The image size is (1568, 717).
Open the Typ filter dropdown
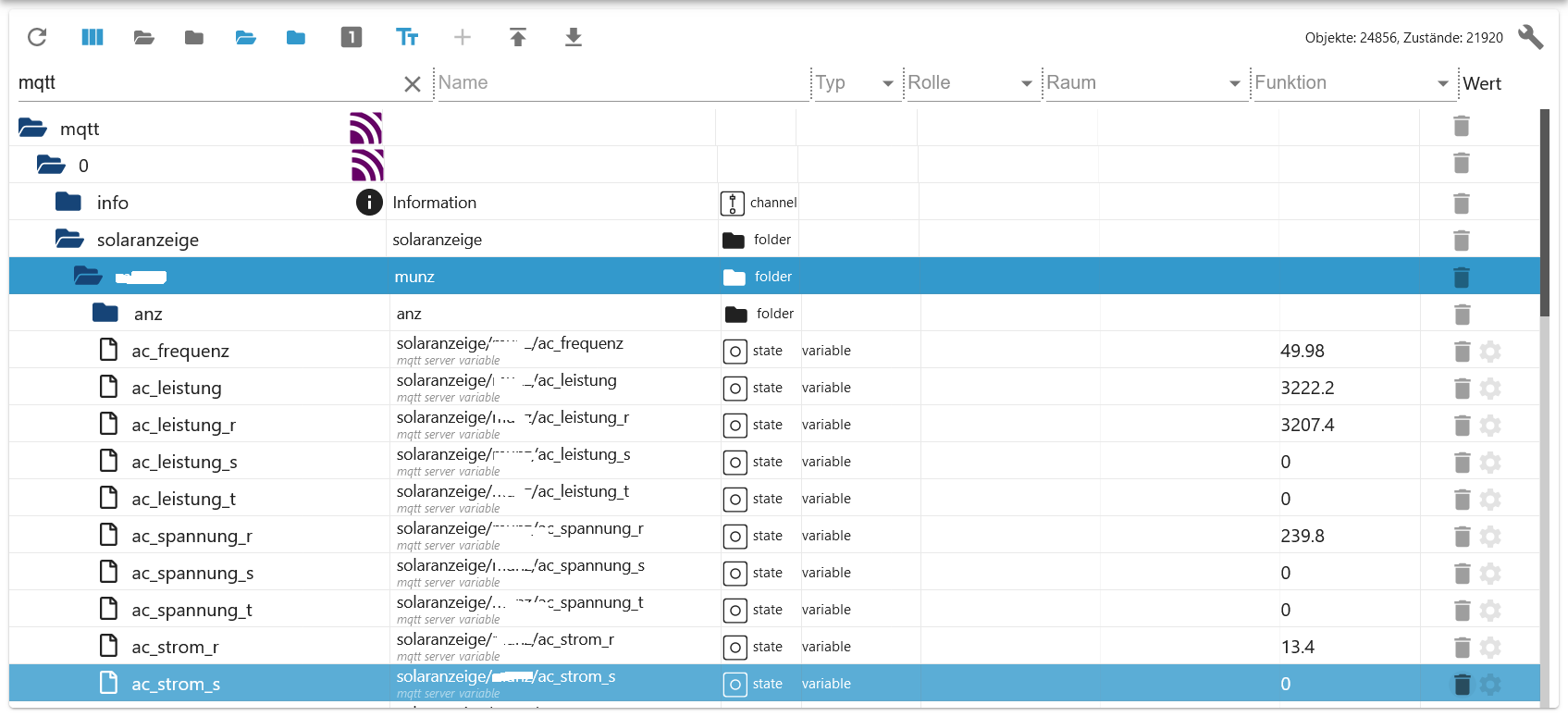(x=857, y=82)
